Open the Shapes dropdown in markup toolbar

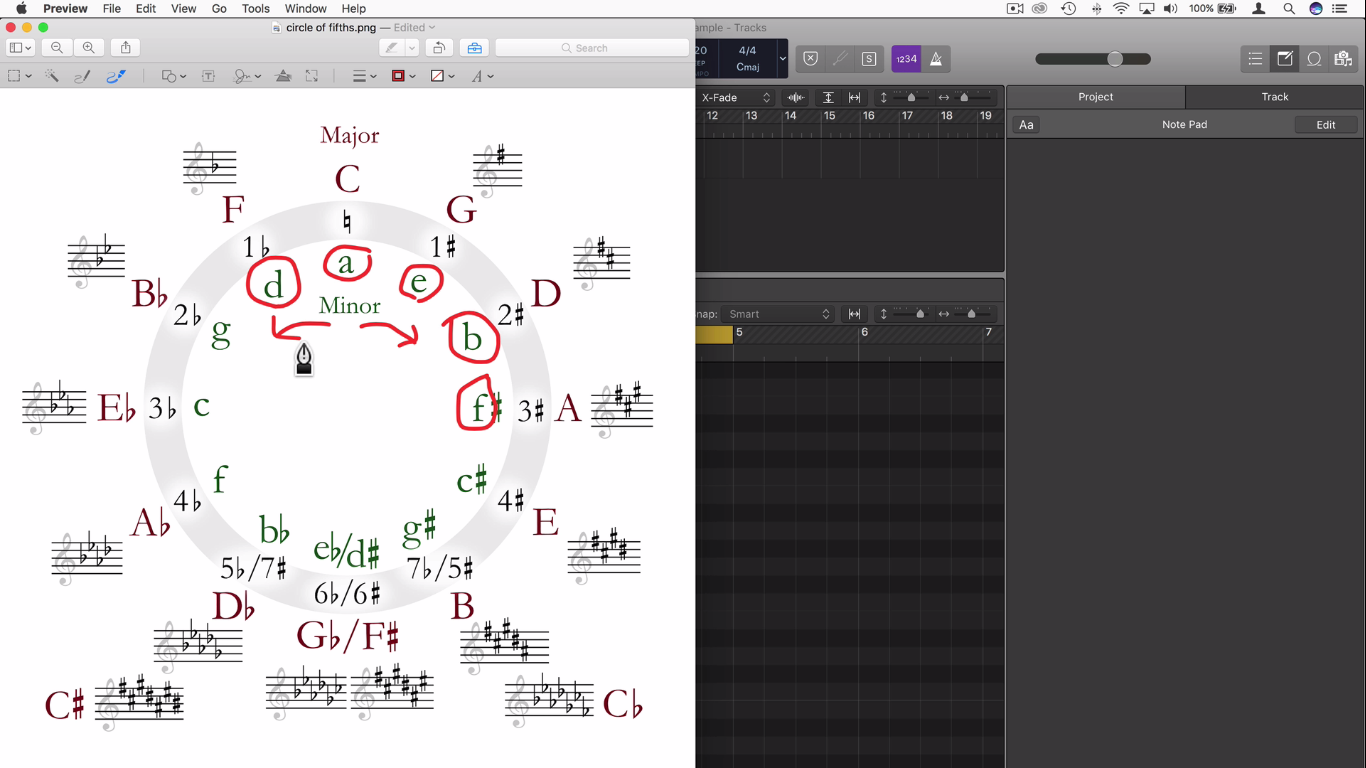174,76
